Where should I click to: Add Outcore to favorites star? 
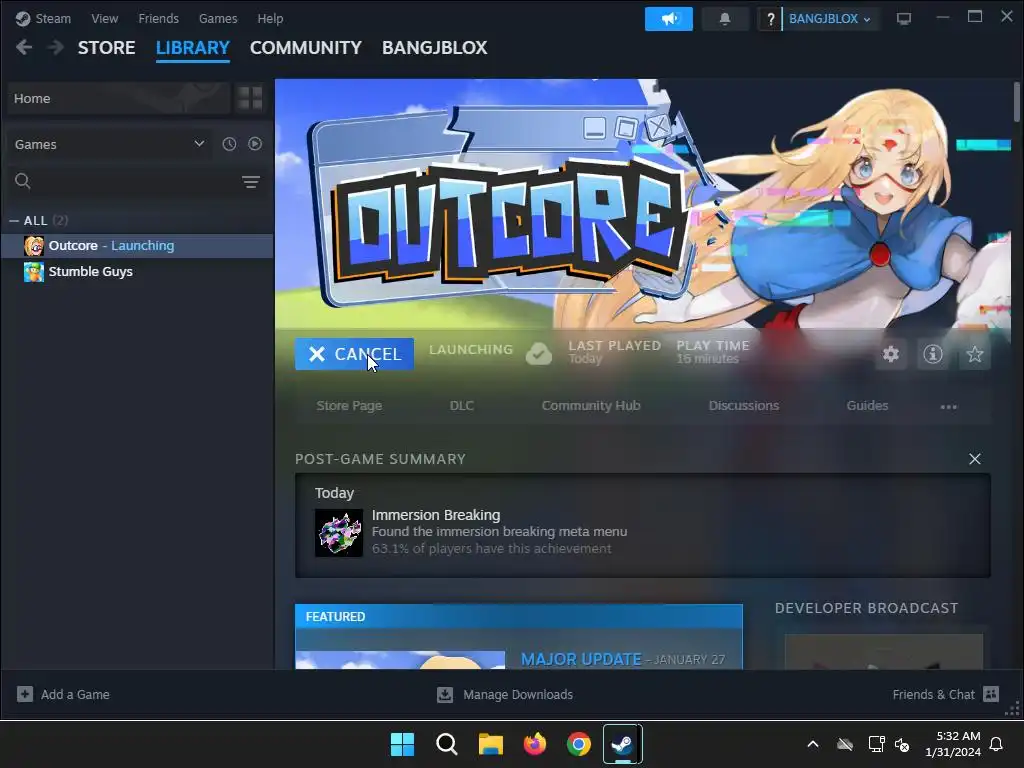pos(974,354)
